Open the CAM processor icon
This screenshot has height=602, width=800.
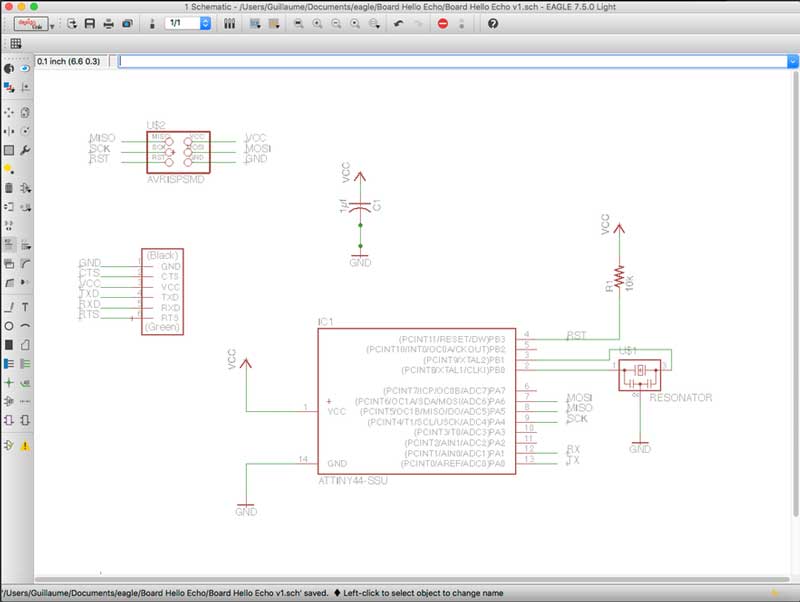(x=127, y=23)
